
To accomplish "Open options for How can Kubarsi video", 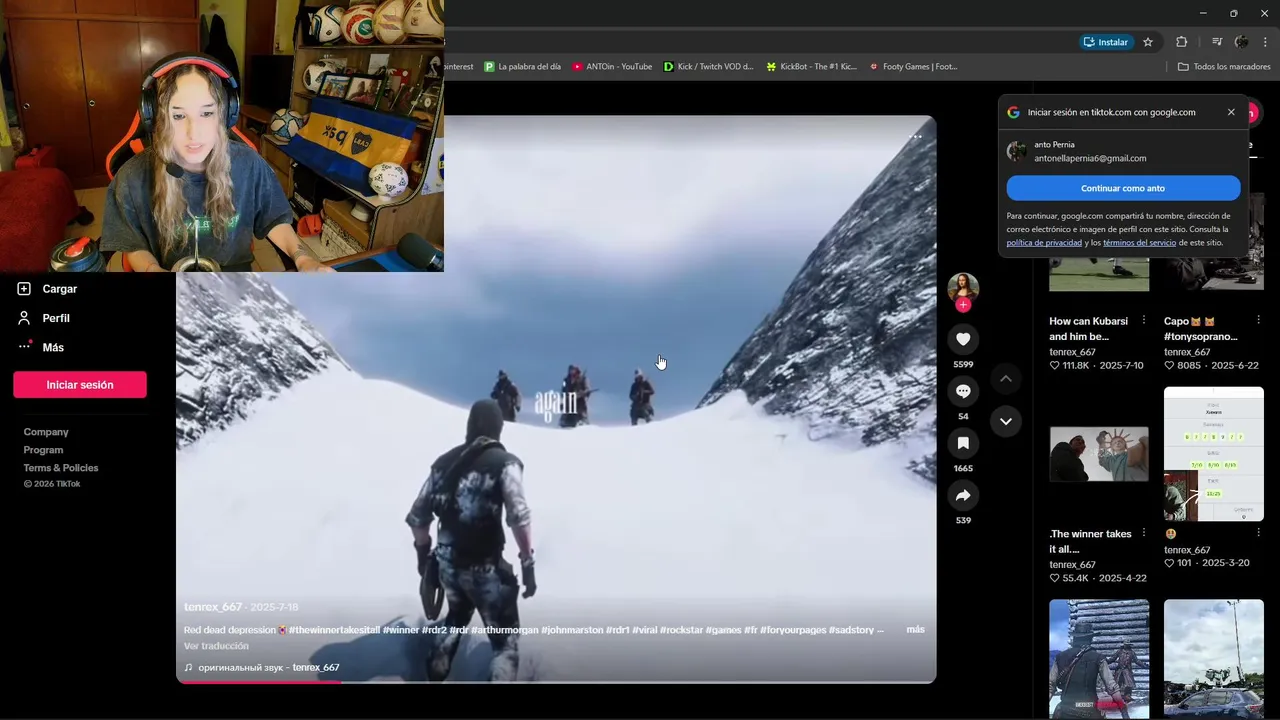I will click(x=1144, y=321).
